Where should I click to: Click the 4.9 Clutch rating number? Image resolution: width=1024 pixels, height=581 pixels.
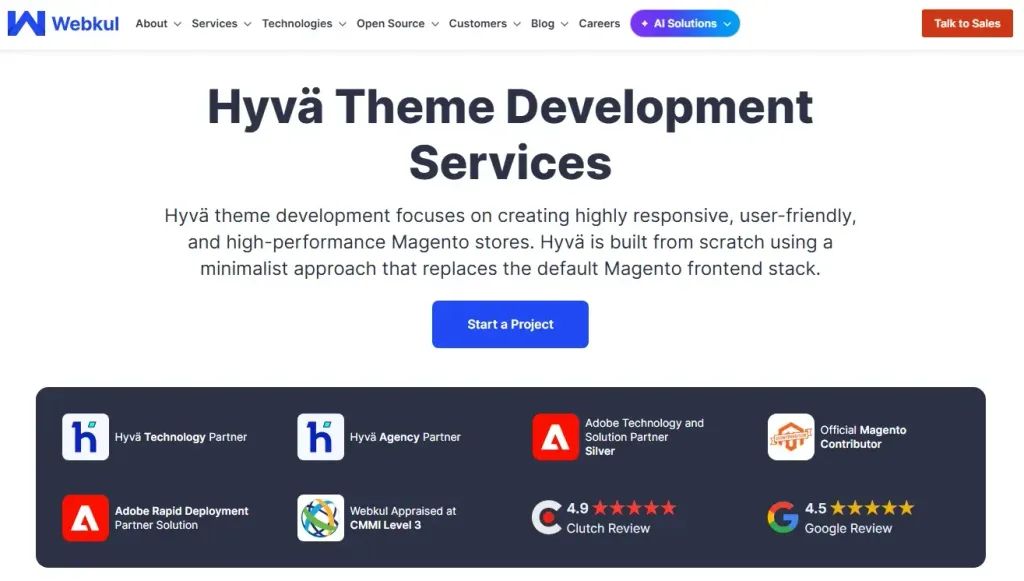click(x=577, y=508)
